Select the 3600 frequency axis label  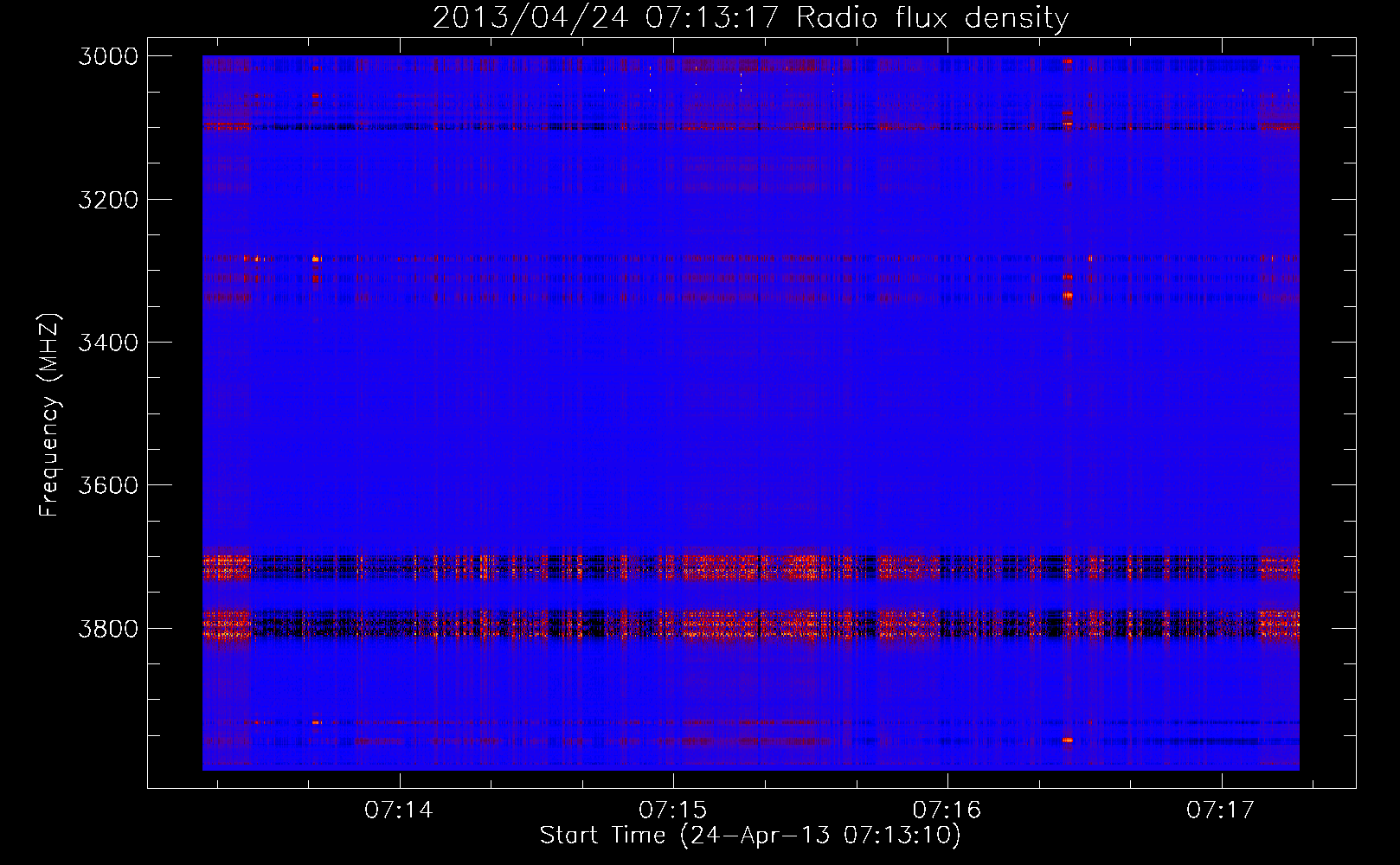(x=108, y=485)
